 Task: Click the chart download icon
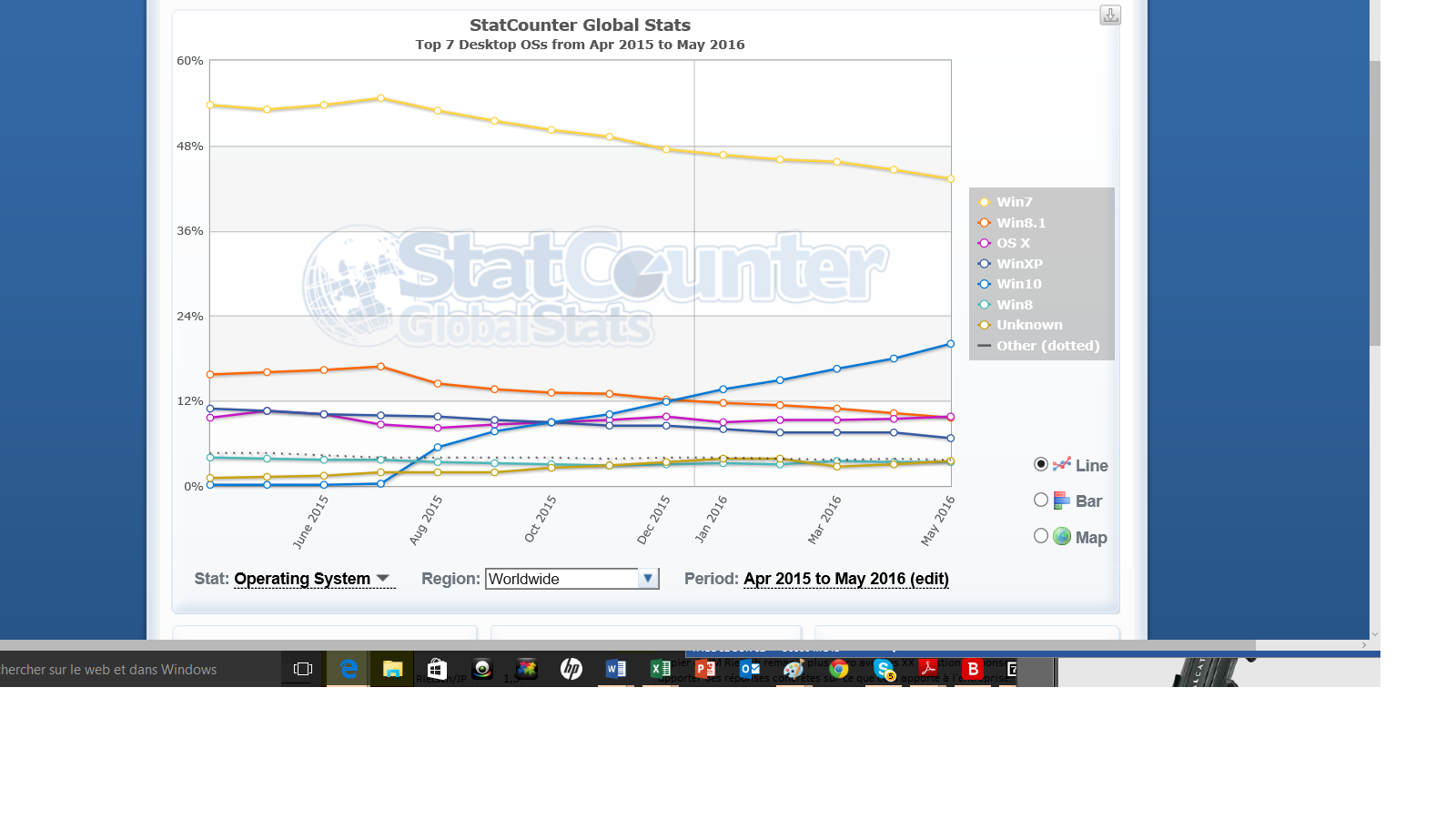[1110, 15]
